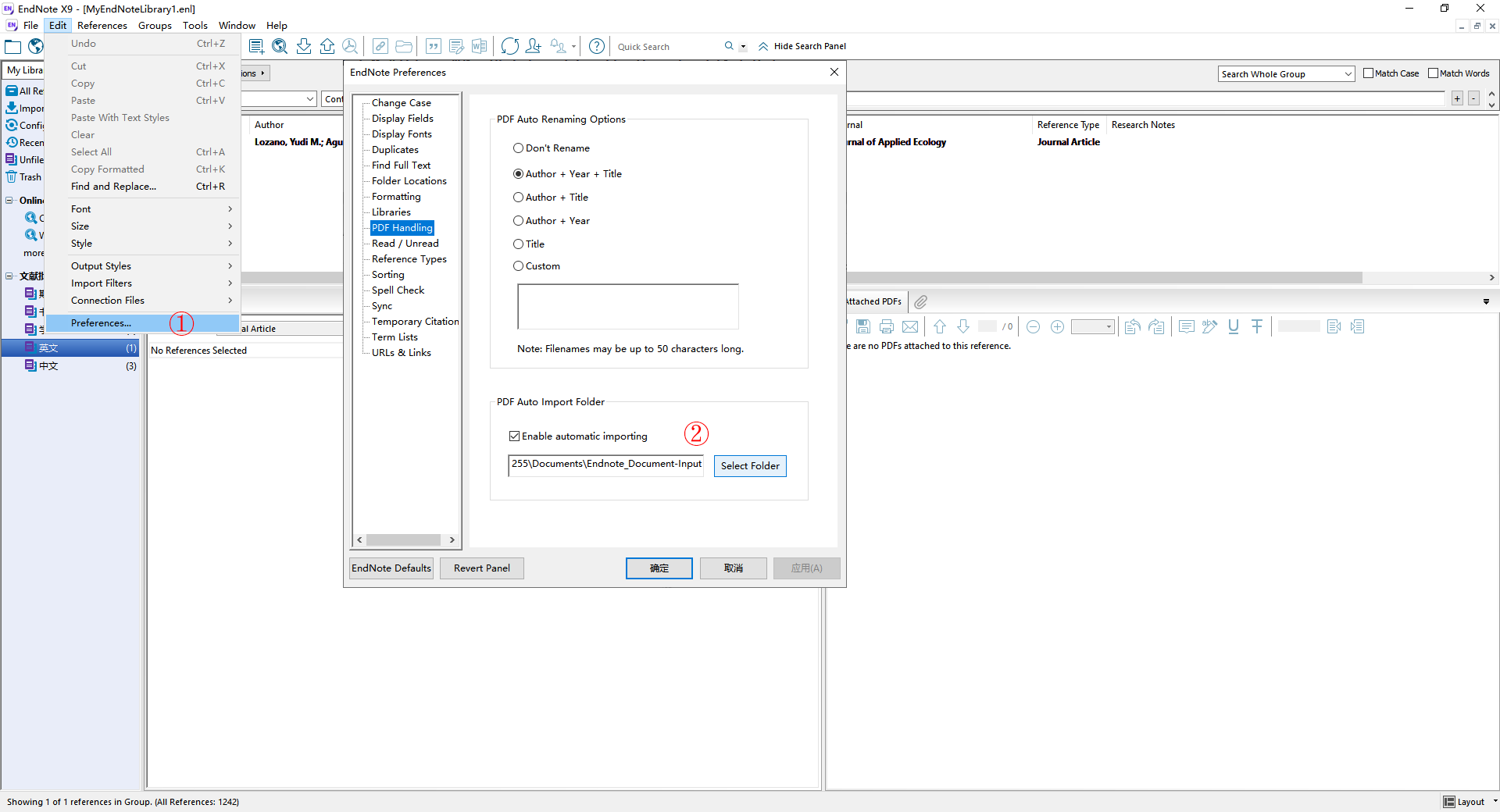Viewport: 1500px width, 812px height.
Task: Click the PDF sticky-note comment icon
Action: [1187, 326]
